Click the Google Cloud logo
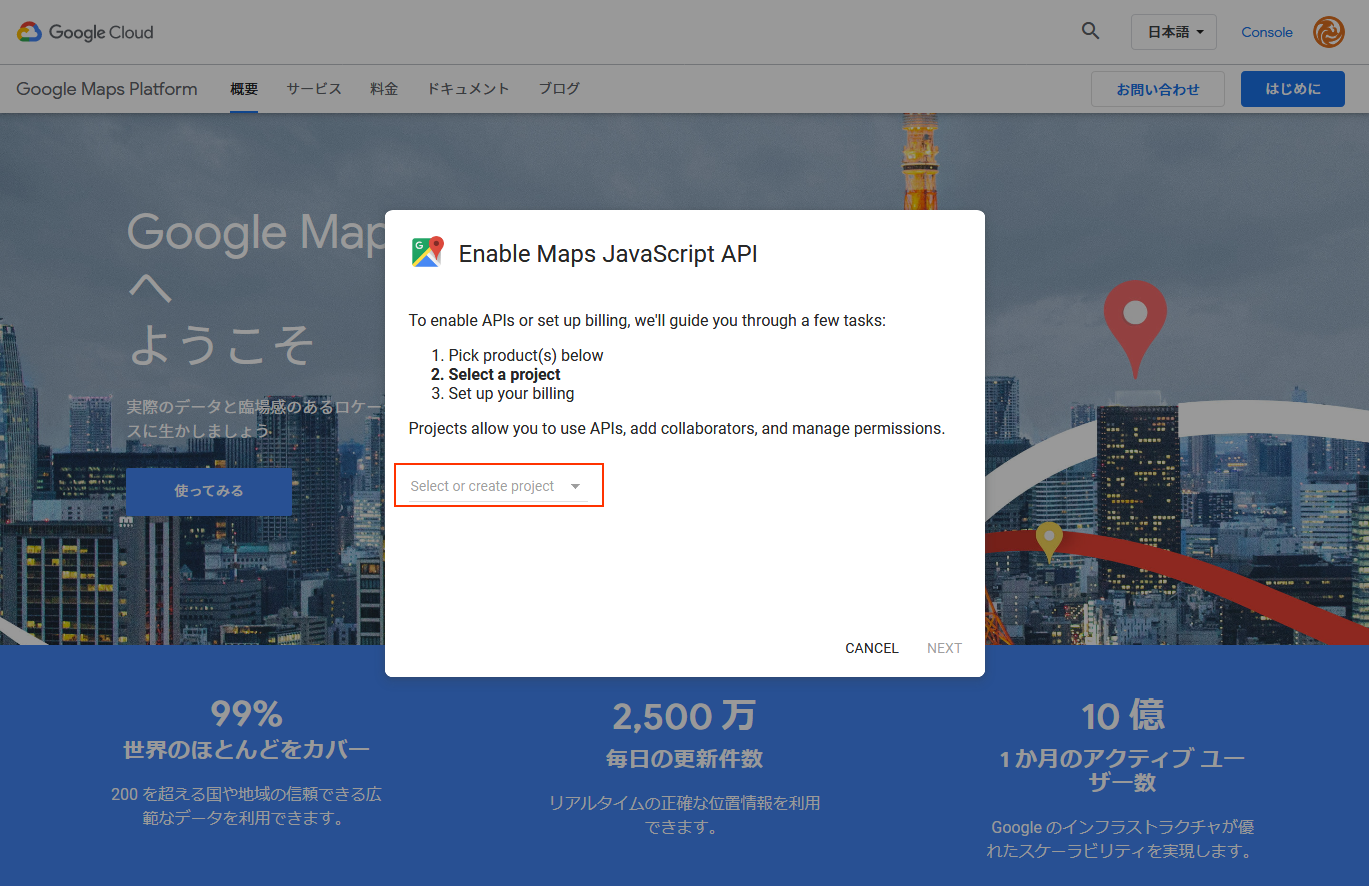Viewport: 1369px width, 886px height. click(x=85, y=32)
